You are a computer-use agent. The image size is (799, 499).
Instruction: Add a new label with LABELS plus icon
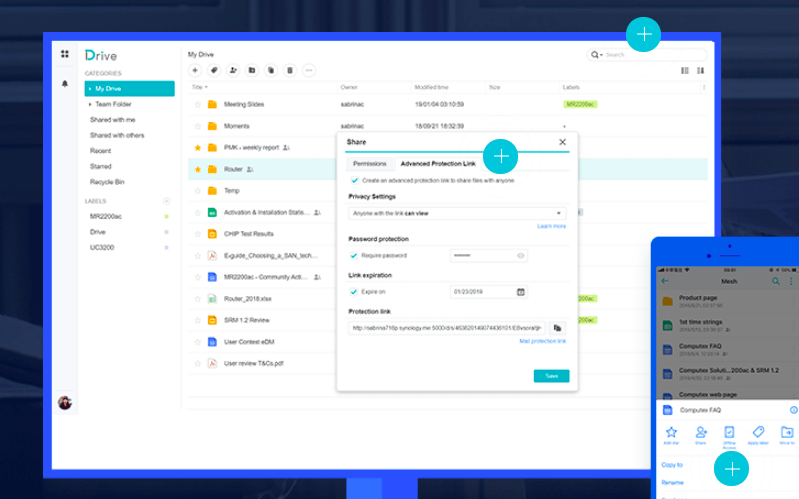point(166,201)
